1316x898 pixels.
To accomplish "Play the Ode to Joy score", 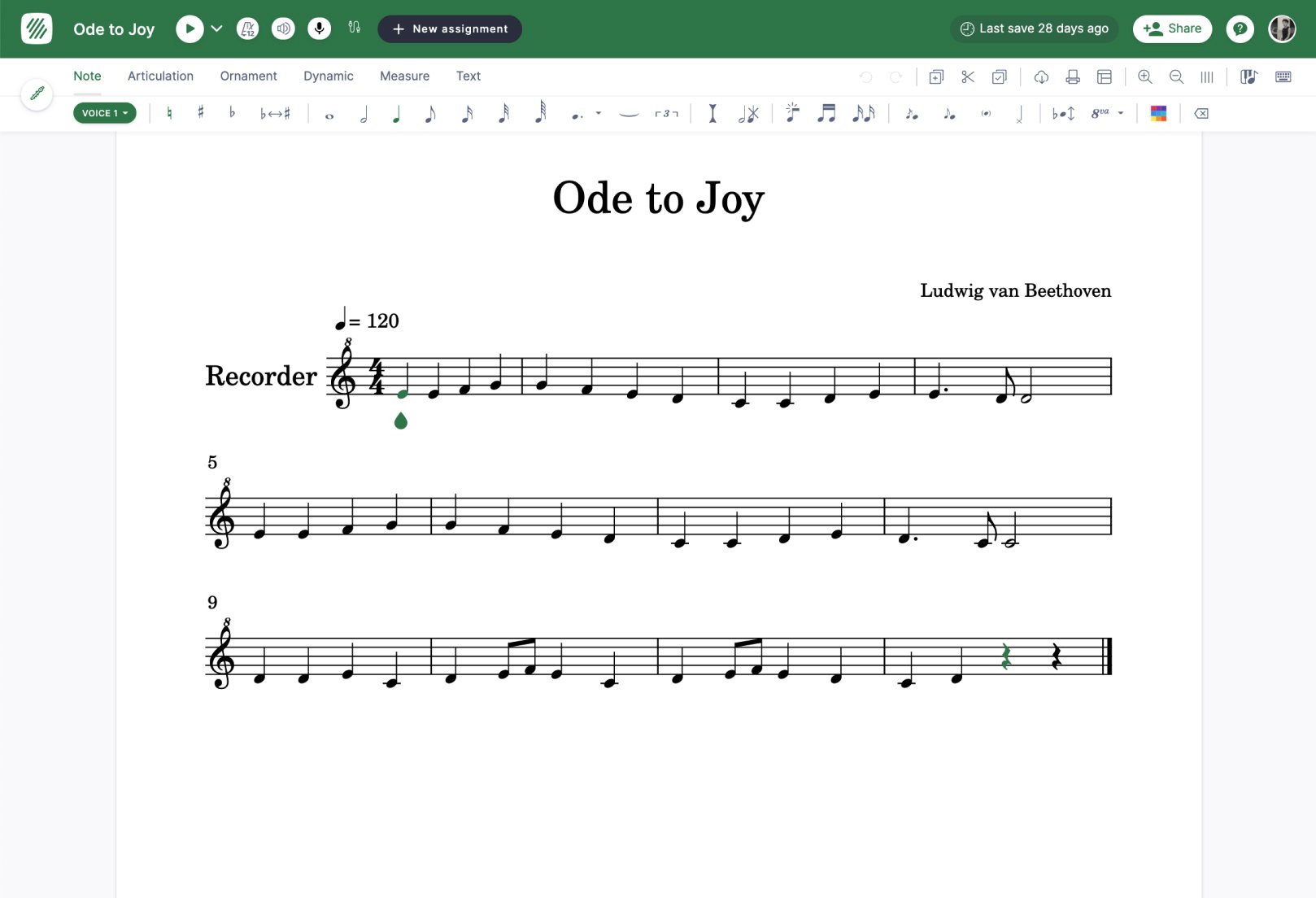I will coord(190,29).
